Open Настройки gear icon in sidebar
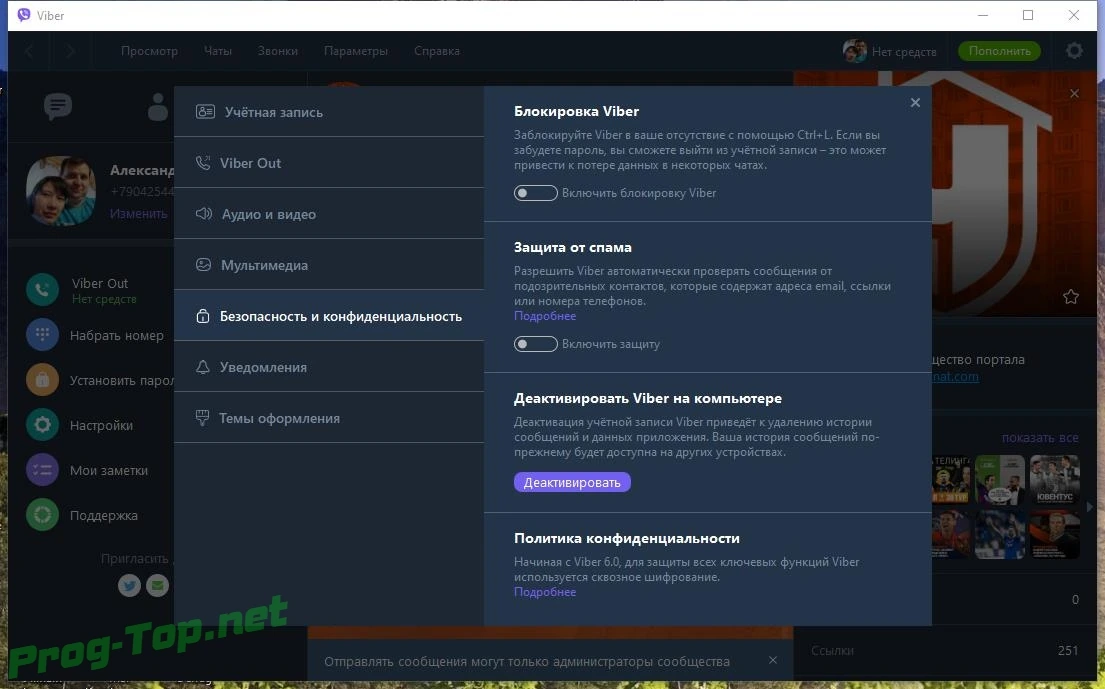The image size is (1105, 689). coord(42,425)
